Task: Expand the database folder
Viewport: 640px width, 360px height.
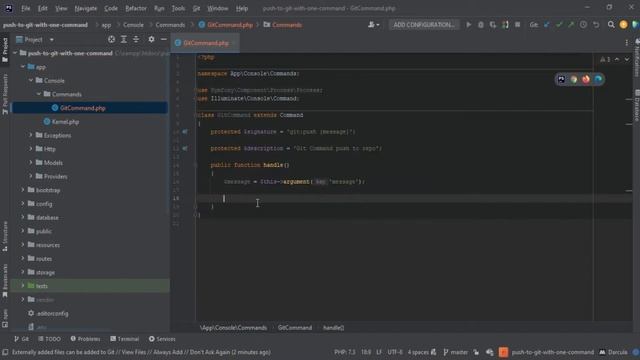Action: pyautogui.click(x=23, y=217)
